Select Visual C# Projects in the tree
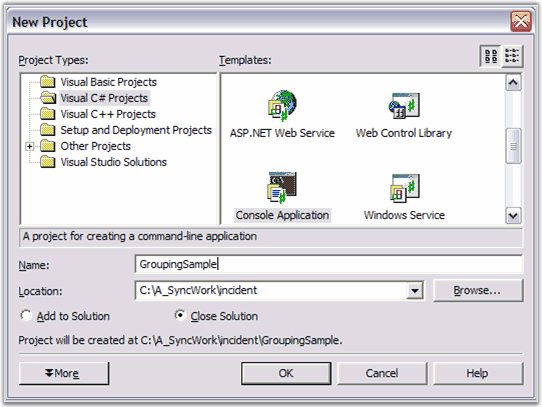 point(104,98)
